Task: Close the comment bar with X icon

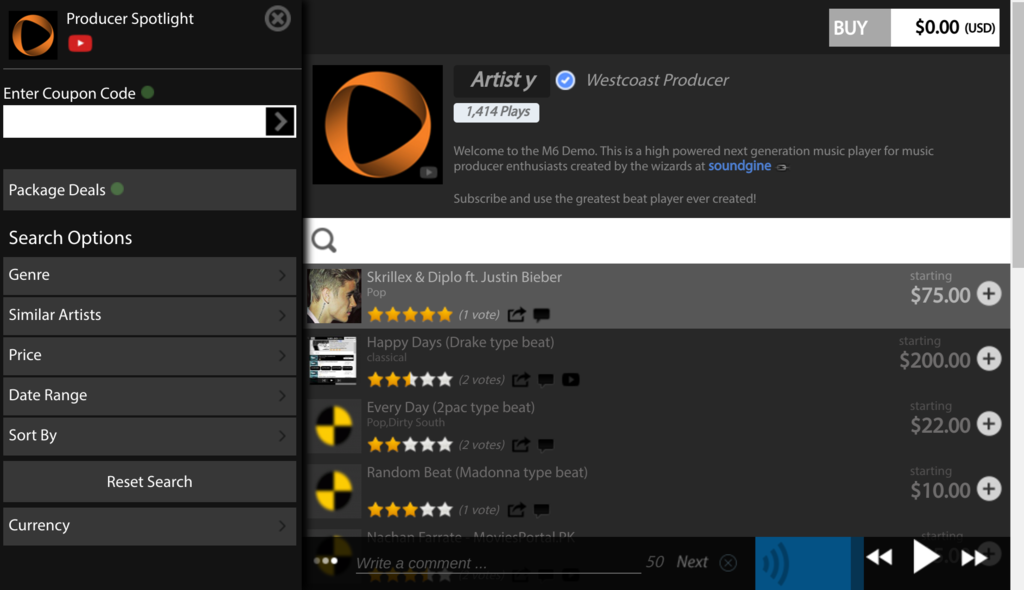Action: pos(728,563)
